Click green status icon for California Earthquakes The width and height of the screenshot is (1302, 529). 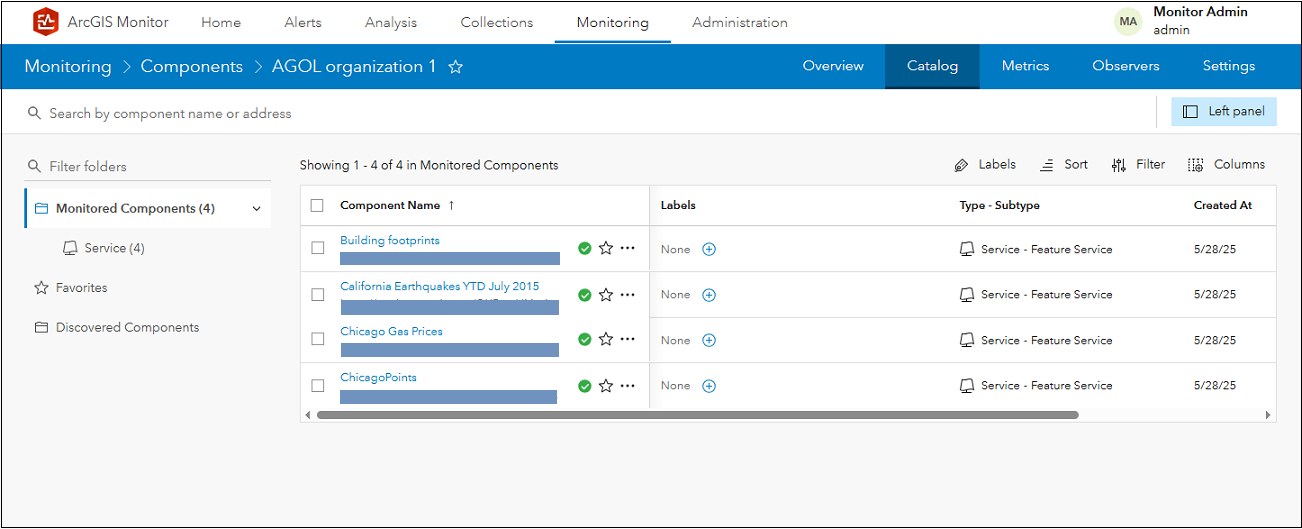pos(585,295)
